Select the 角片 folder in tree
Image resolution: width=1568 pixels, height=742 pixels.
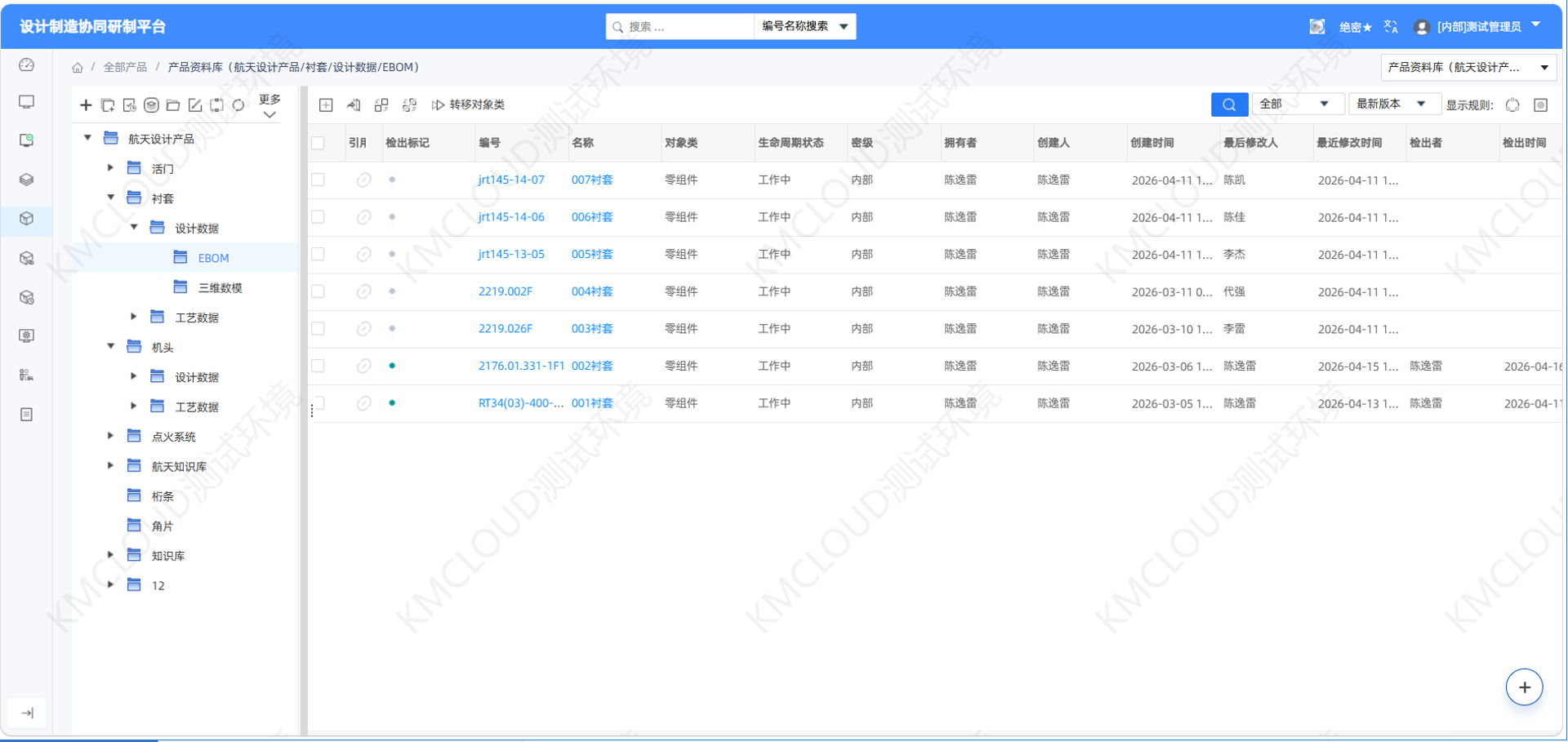tap(163, 526)
